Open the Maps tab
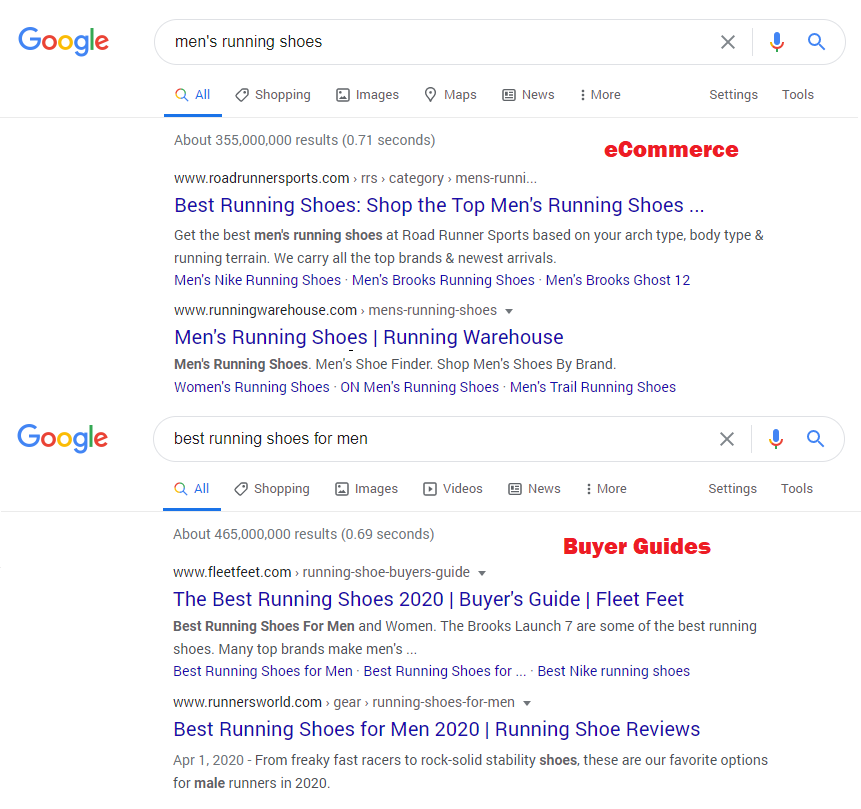 click(450, 95)
